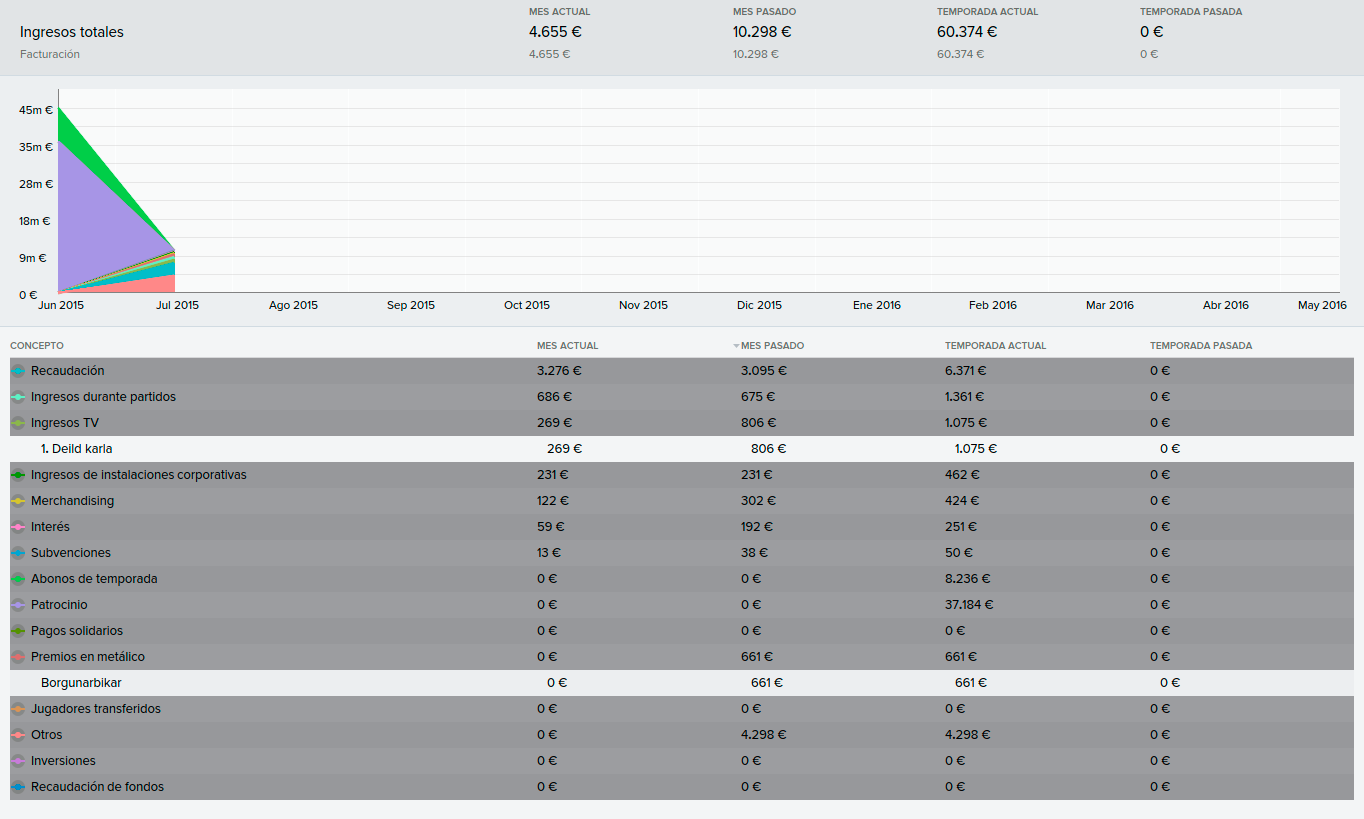The width and height of the screenshot is (1364, 819).
Task: Sort table by Mes Actual column
Action: (567, 346)
